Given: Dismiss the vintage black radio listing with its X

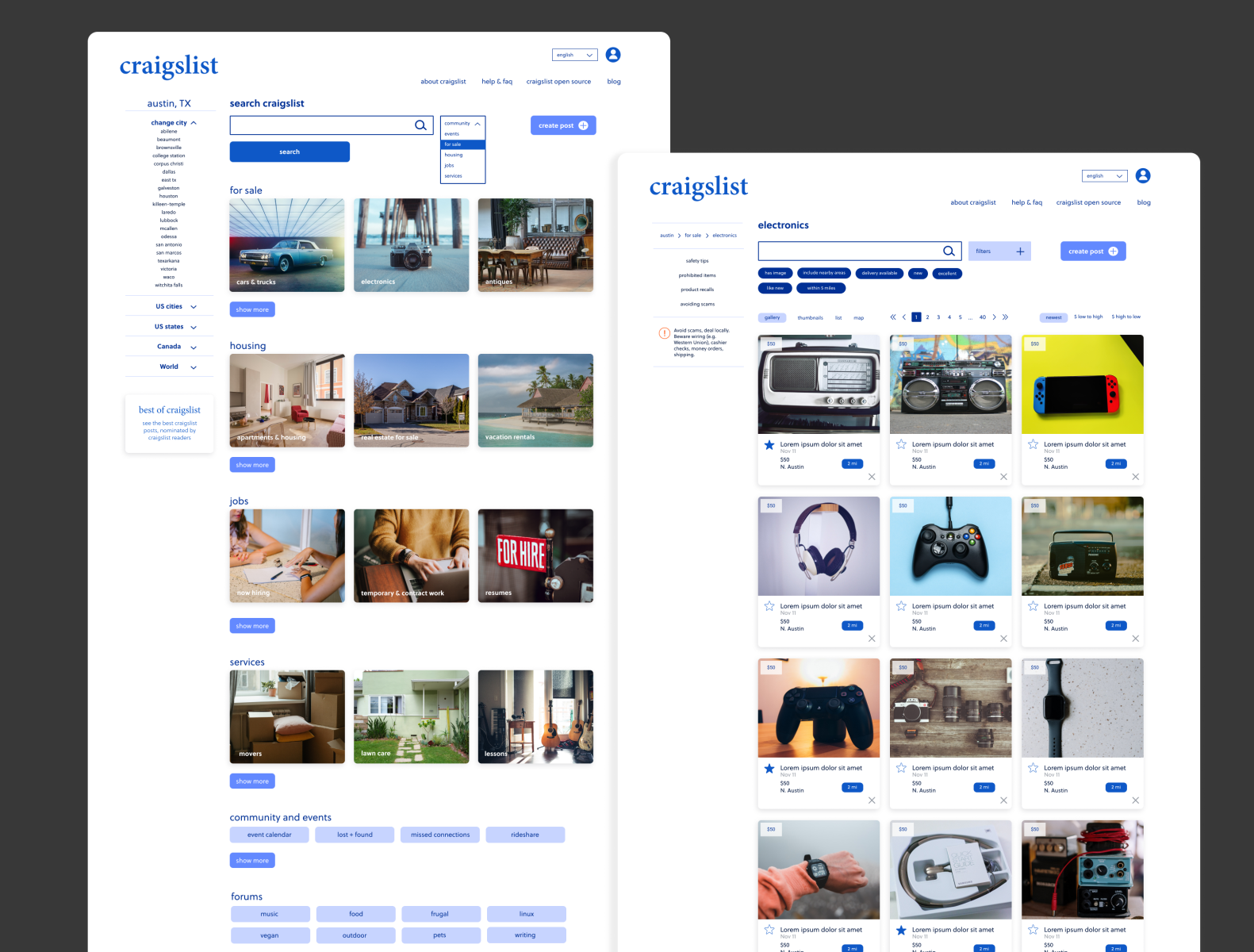Looking at the screenshot, I should (1135, 639).
